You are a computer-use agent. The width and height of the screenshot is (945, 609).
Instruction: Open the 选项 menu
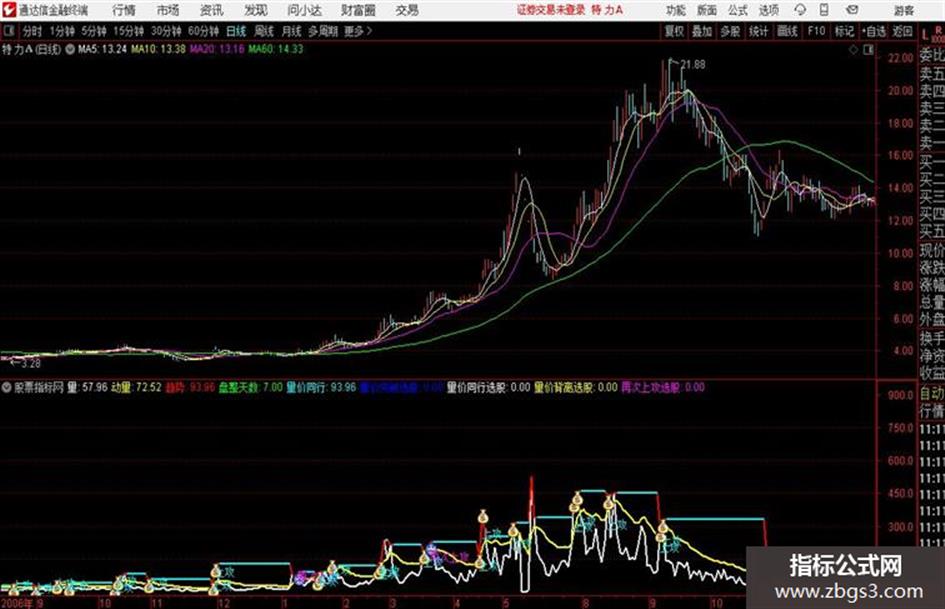(x=768, y=10)
